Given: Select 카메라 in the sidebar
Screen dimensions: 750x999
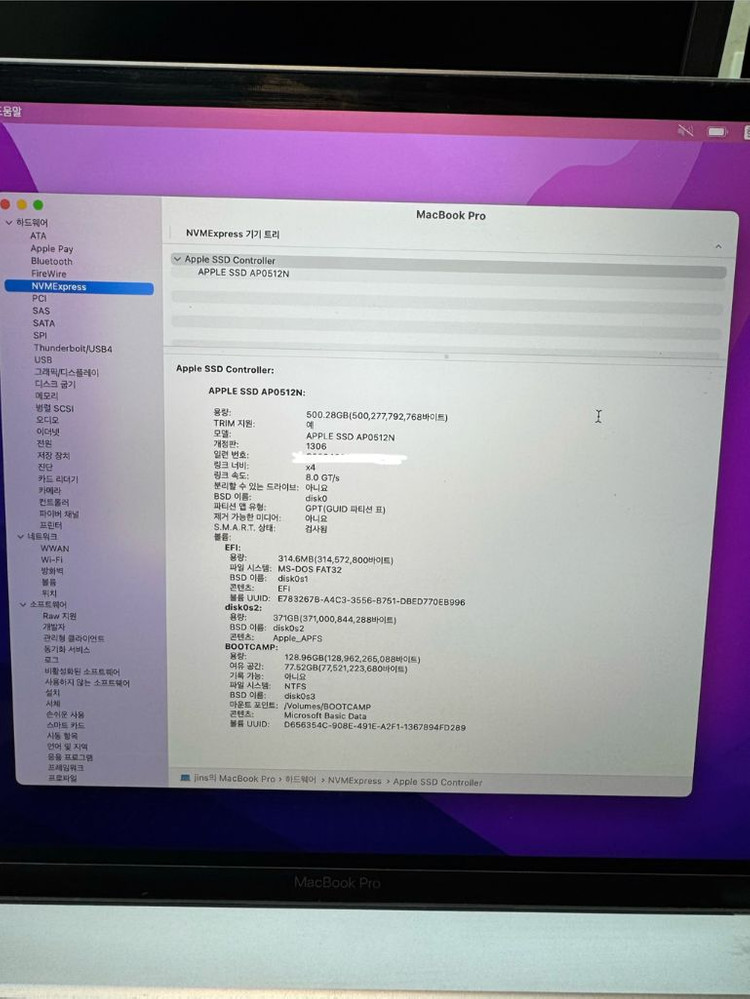Looking at the screenshot, I should pyautogui.click(x=50, y=491).
